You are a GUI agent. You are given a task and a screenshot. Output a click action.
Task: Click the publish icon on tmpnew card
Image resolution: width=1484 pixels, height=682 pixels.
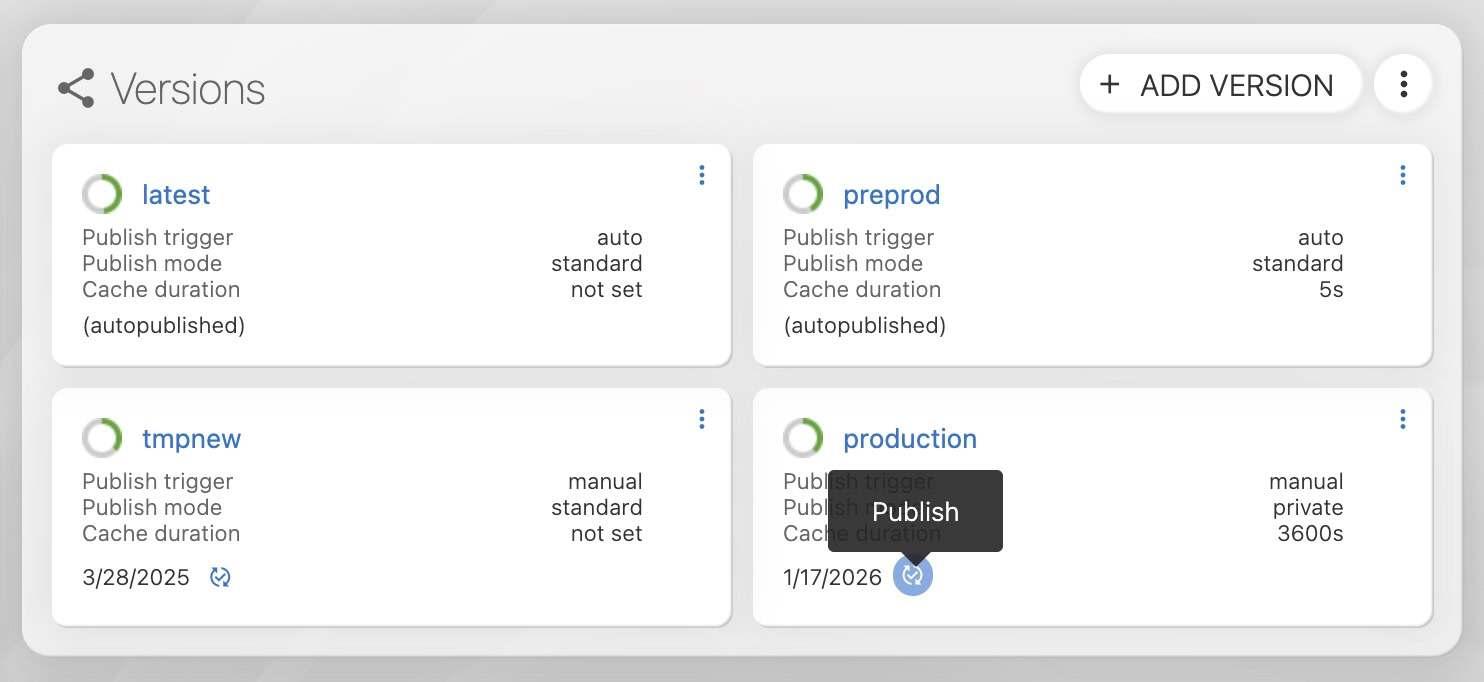click(221, 577)
